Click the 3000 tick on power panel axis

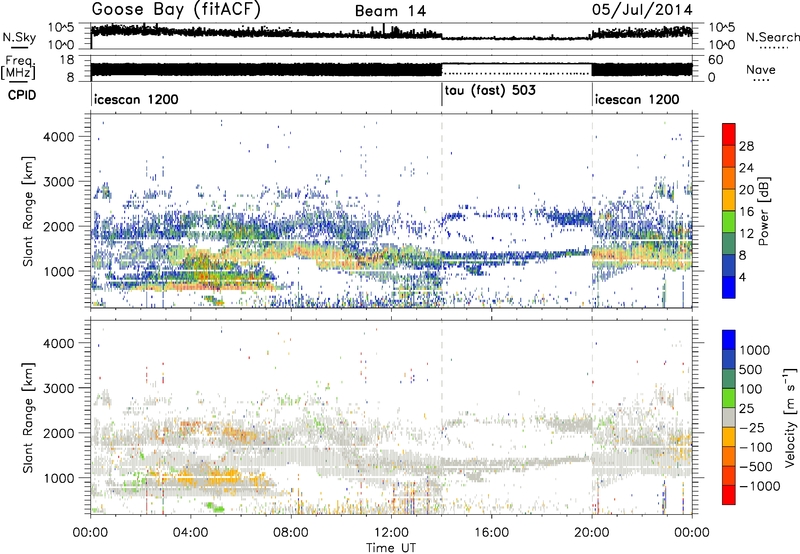coord(59,182)
